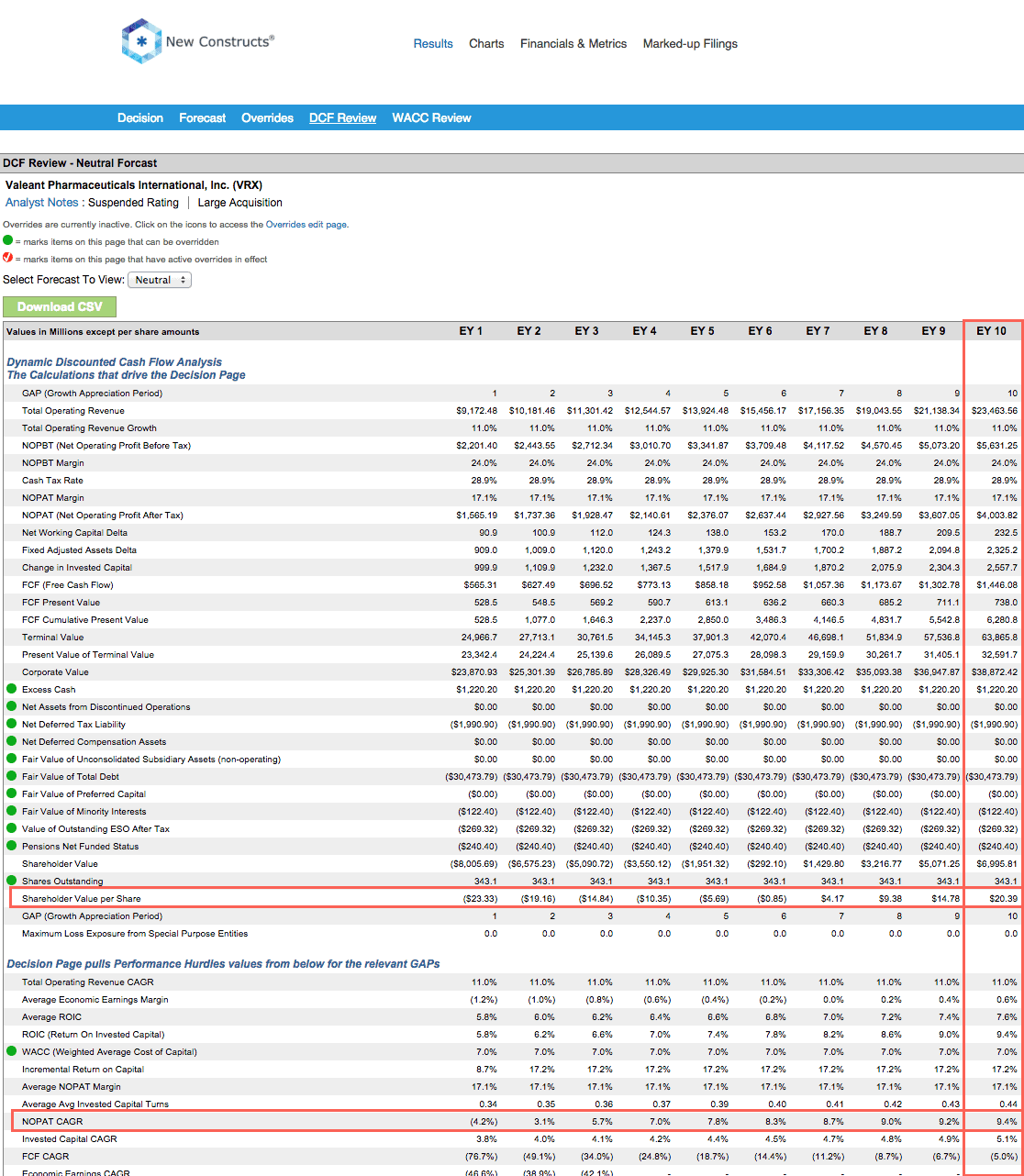Select Overrides in the blue navigation bar
This screenshot has height=1176, width=1024.
coord(267,117)
